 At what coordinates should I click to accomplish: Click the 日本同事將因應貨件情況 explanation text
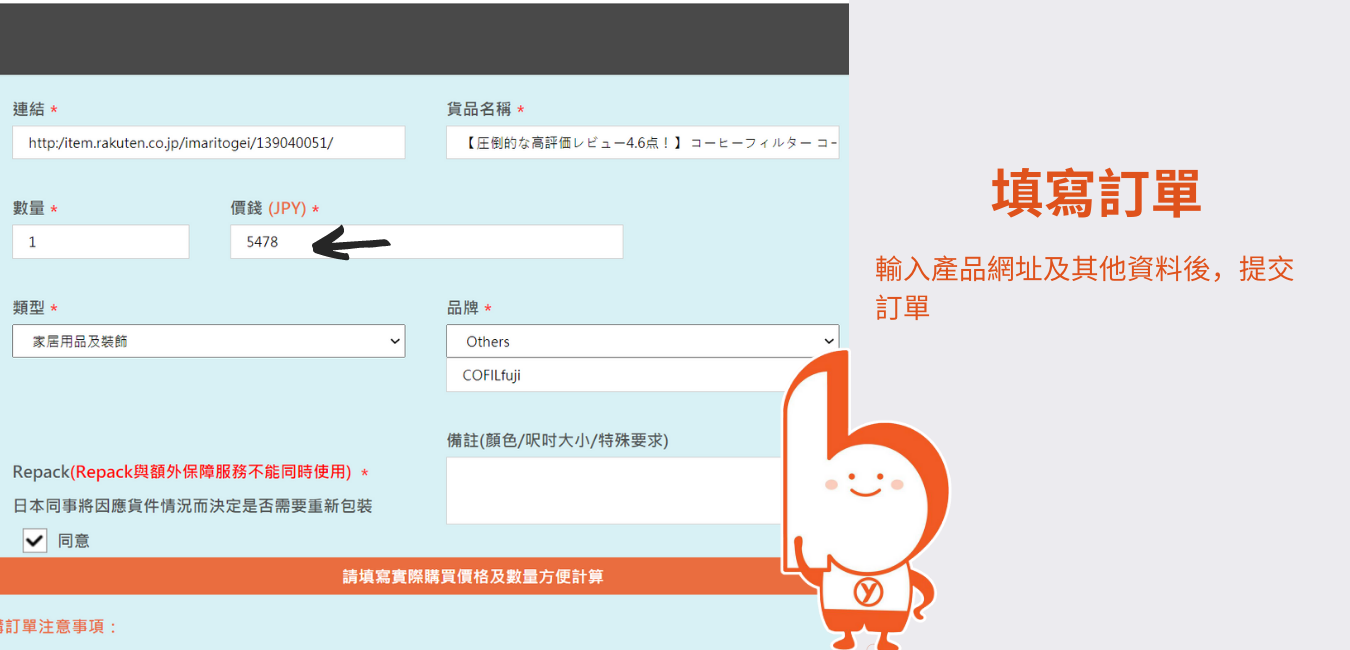click(193, 506)
